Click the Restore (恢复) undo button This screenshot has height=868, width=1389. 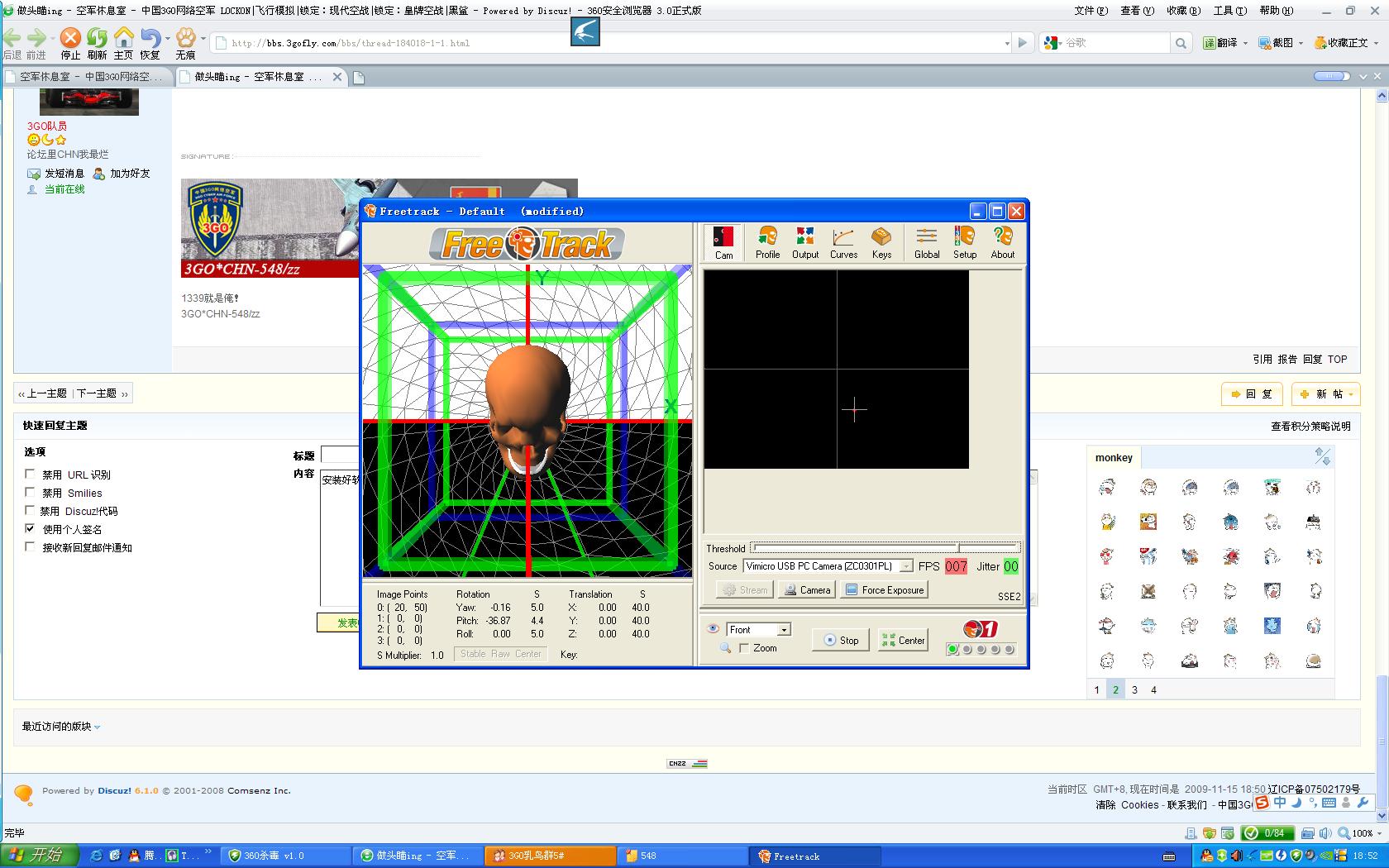click(x=150, y=43)
